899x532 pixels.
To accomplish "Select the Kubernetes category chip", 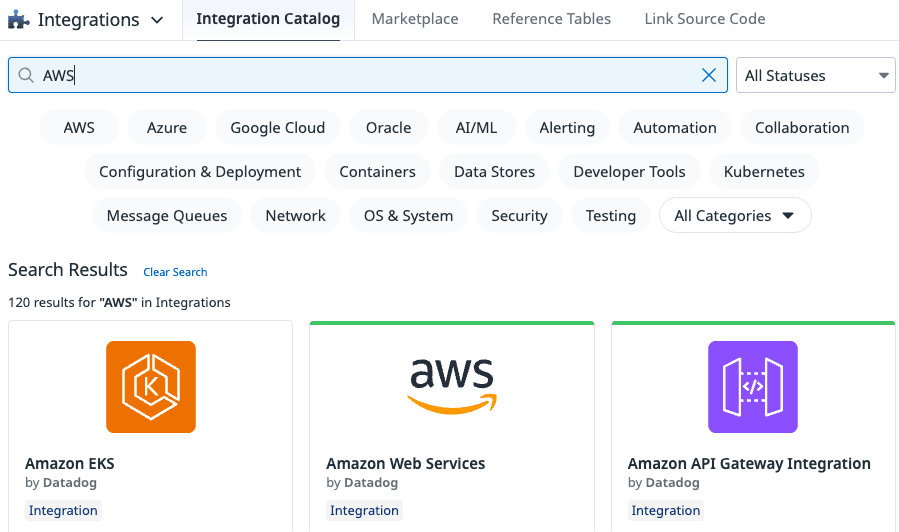I will pos(764,171).
